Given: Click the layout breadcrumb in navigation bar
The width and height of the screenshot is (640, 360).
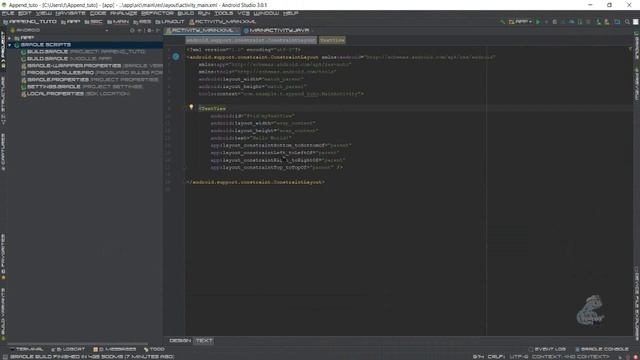Looking at the screenshot, I should (170, 22).
